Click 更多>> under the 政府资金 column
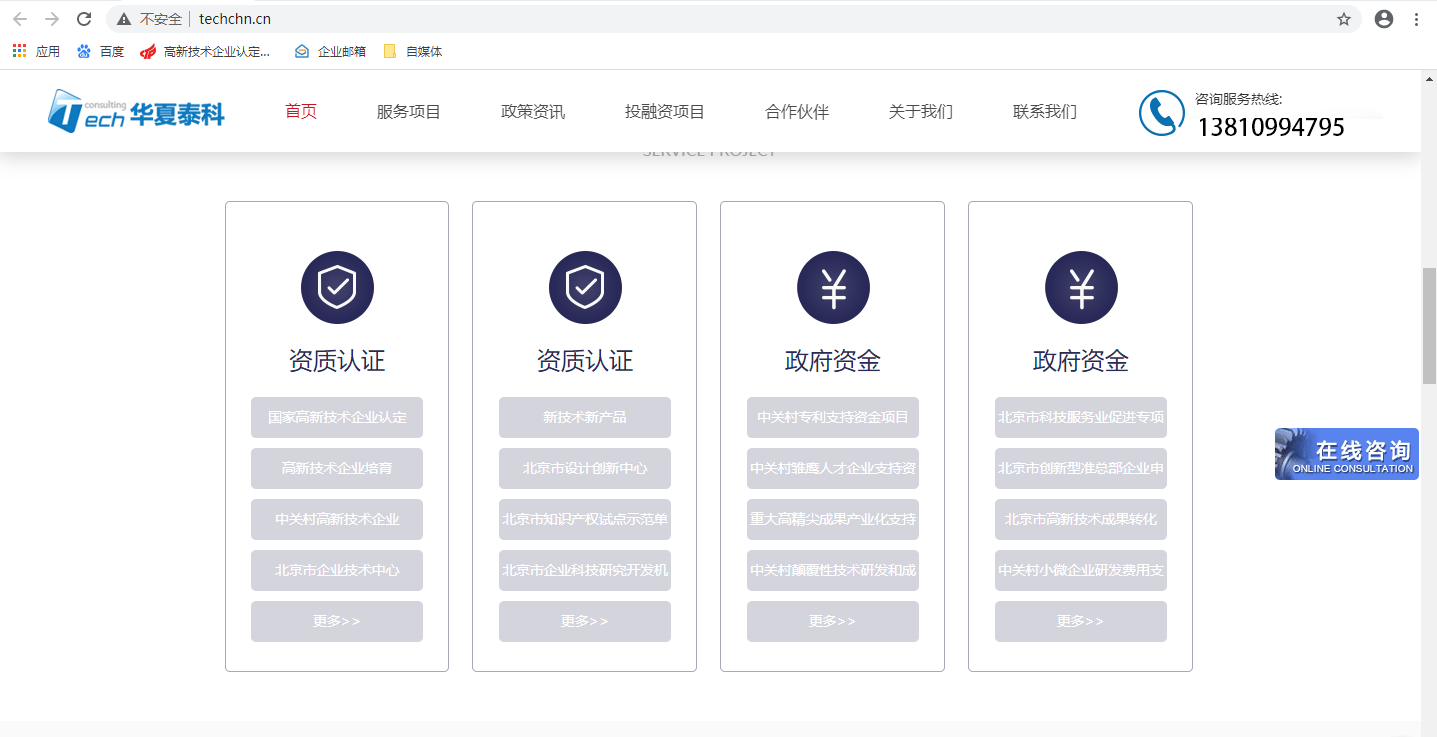Image resolution: width=1437 pixels, height=737 pixels. pos(833,621)
